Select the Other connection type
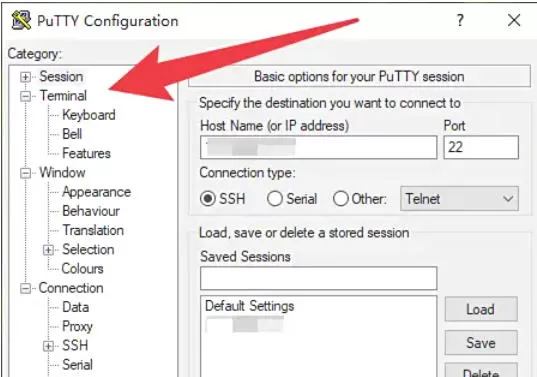This screenshot has height=377, width=537. point(341,199)
